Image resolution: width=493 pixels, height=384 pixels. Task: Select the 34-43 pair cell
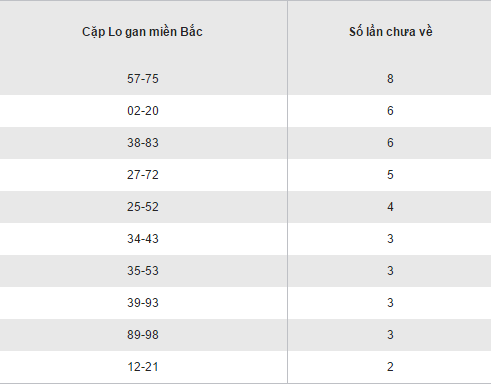tap(143, 239)
